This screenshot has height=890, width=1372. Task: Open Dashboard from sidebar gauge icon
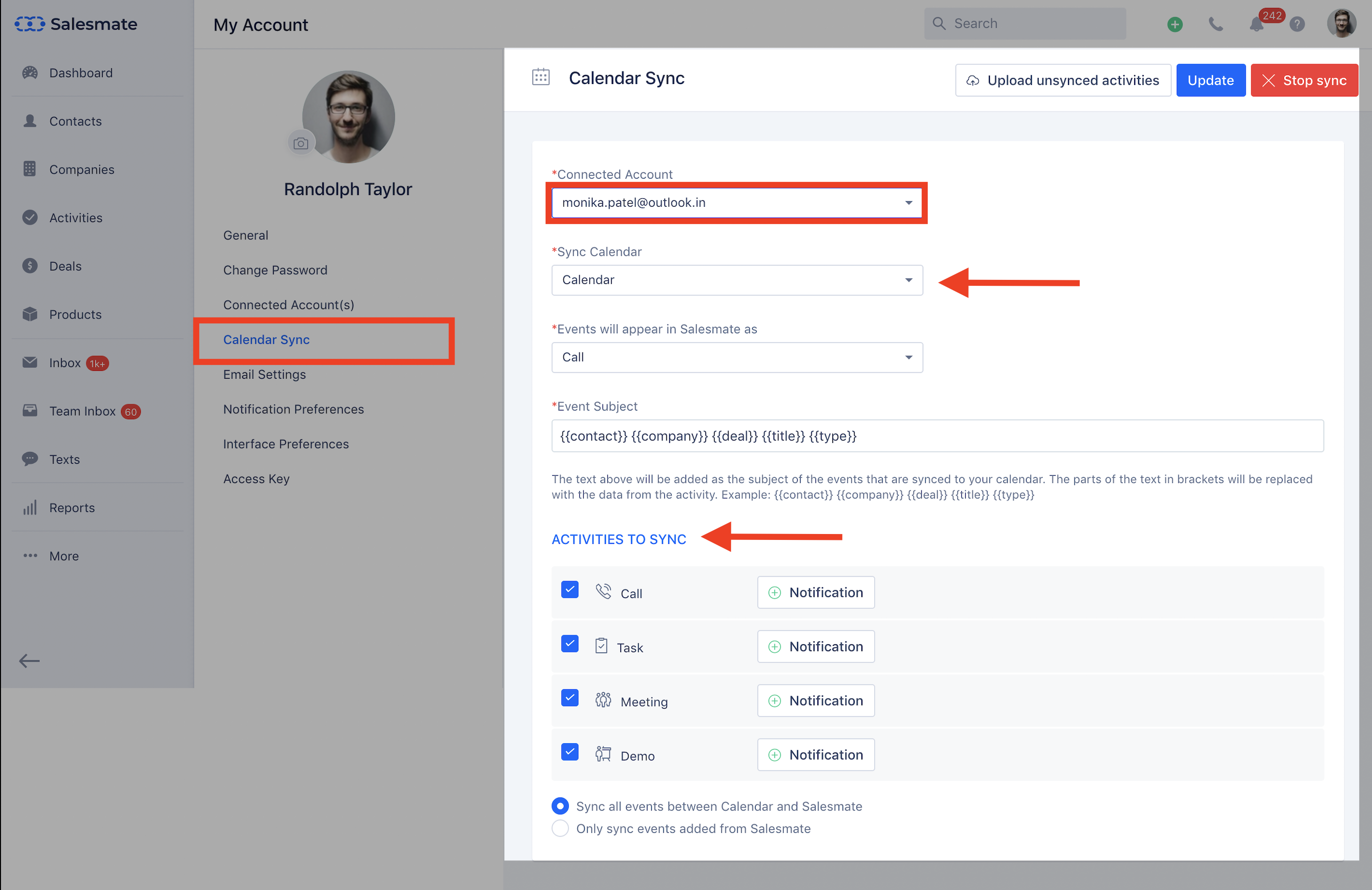30,73
